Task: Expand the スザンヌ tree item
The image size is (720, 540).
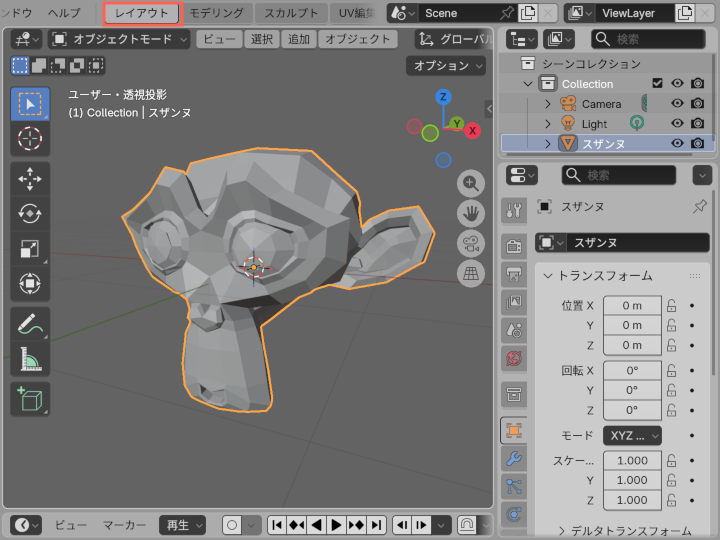Action: click(x=547, y=144)
